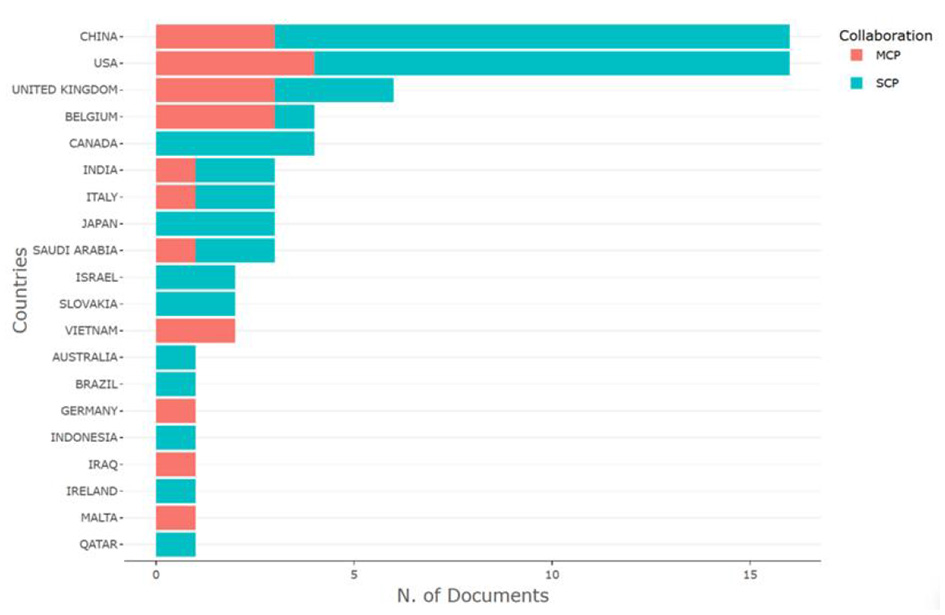Screen dimensions: 945x615
Task: Select United Kingdom's teal SCP segment
Action: tap(334, 90)
